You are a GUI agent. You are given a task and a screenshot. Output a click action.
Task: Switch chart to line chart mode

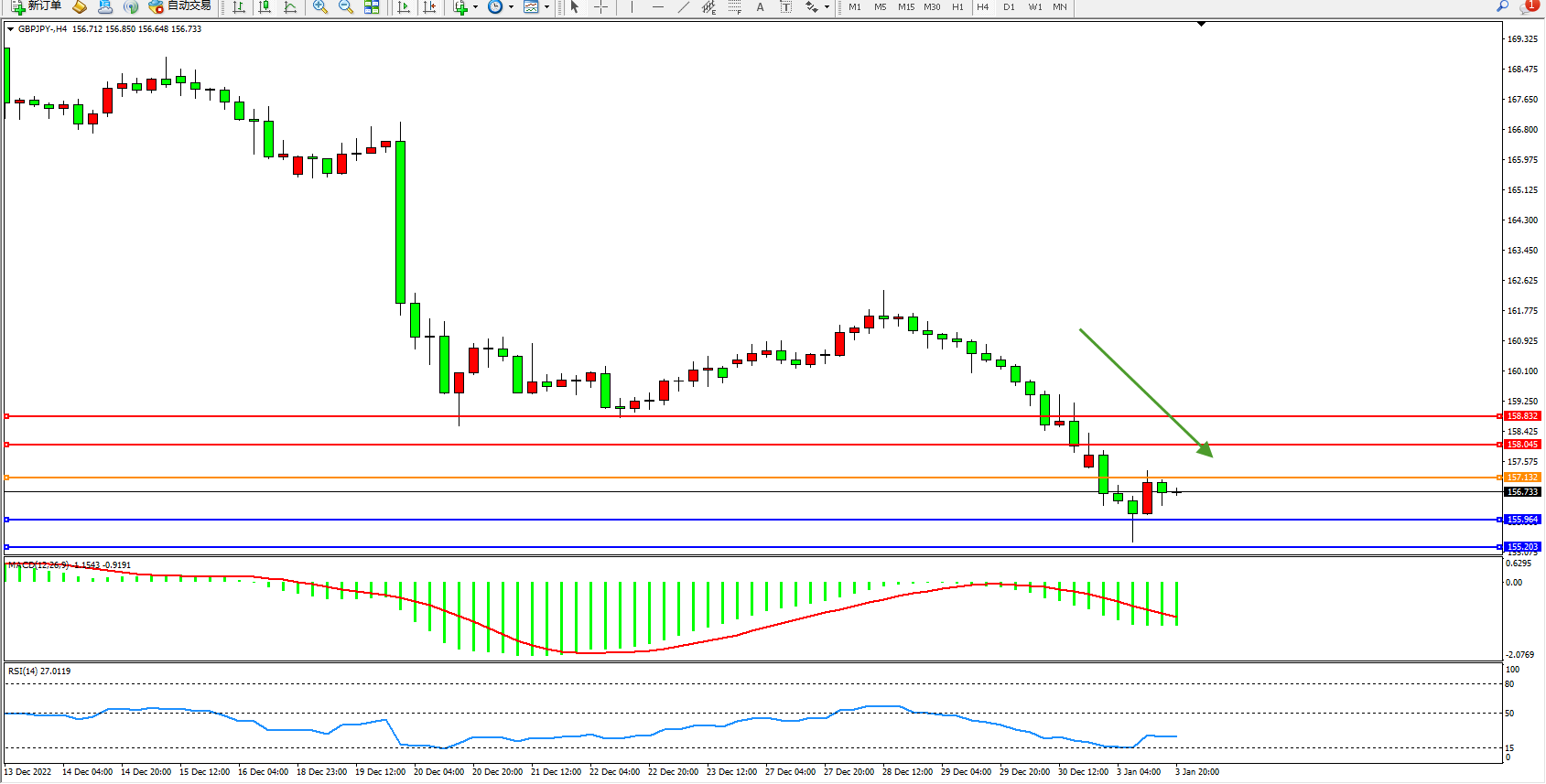(290, 7)
